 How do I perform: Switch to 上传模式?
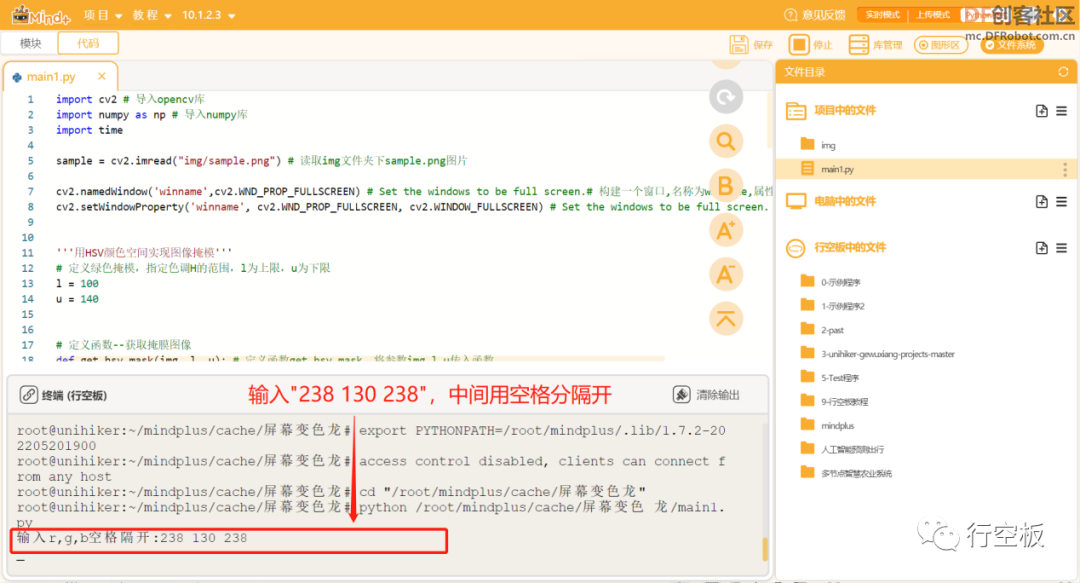[x=933, y=15]
